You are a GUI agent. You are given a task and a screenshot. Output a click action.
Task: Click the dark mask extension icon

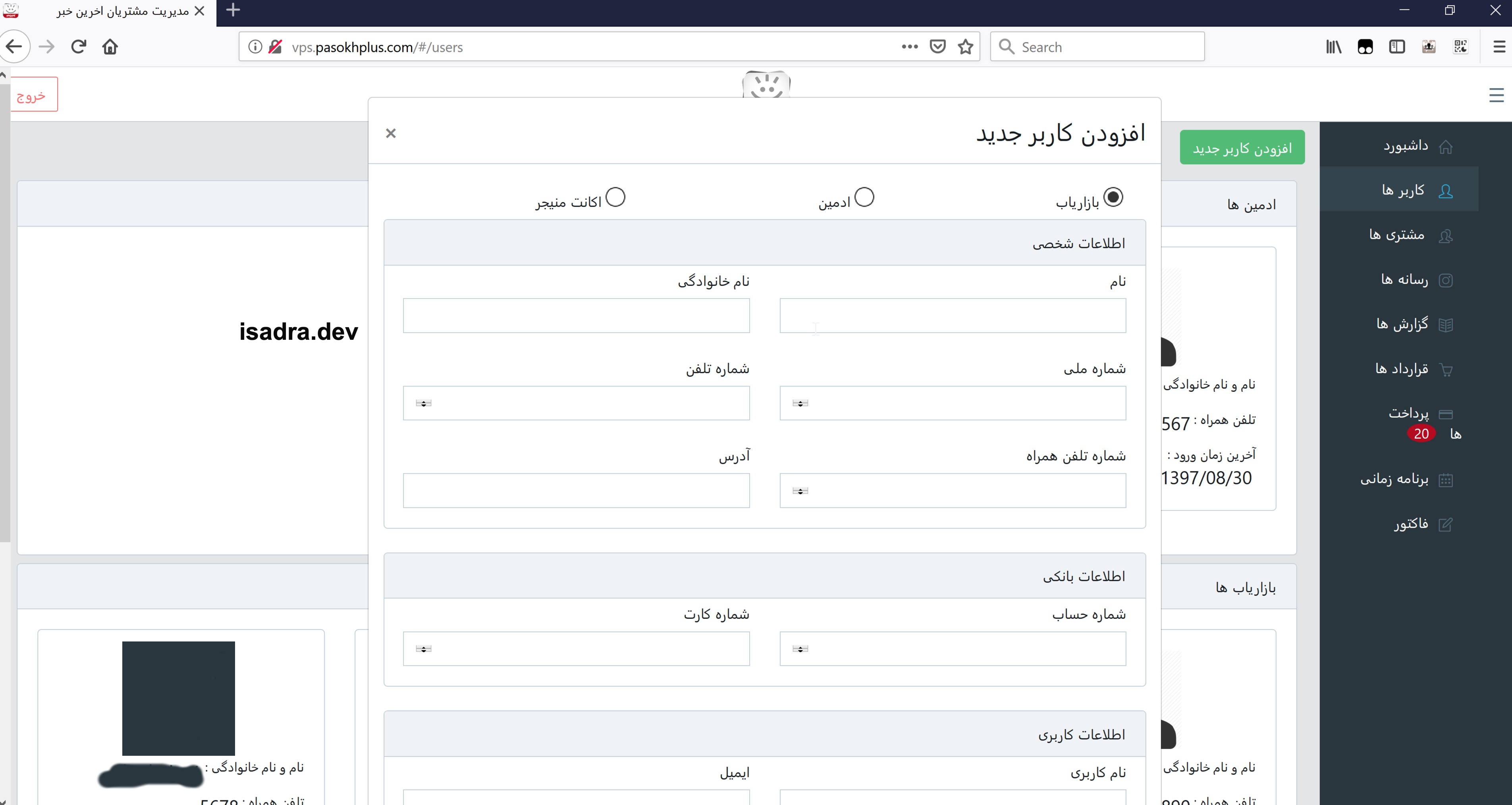point(1365,47)
